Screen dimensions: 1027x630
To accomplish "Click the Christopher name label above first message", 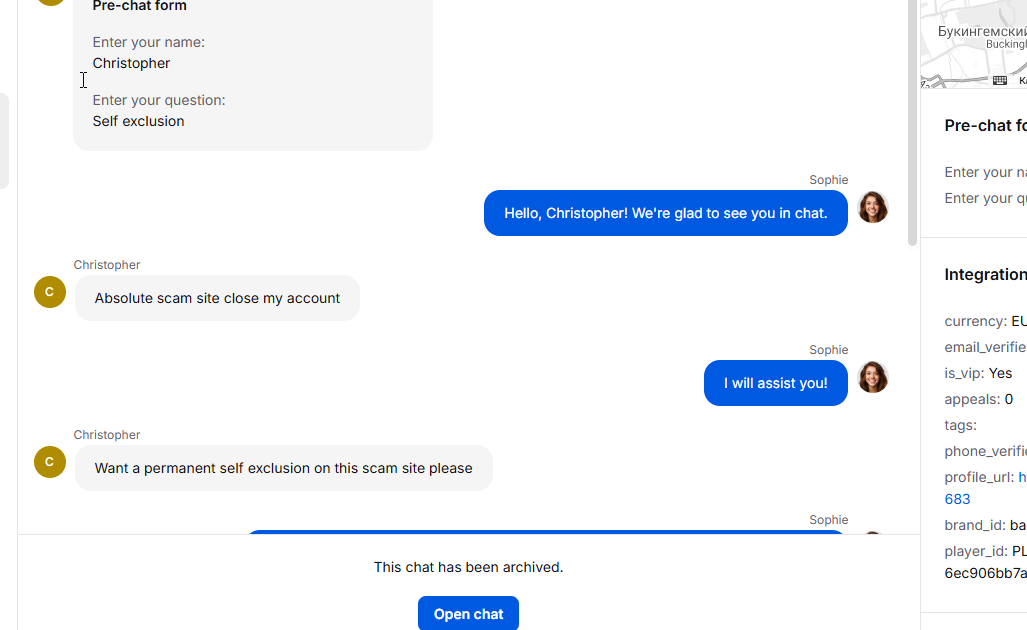I will [107, 265].
